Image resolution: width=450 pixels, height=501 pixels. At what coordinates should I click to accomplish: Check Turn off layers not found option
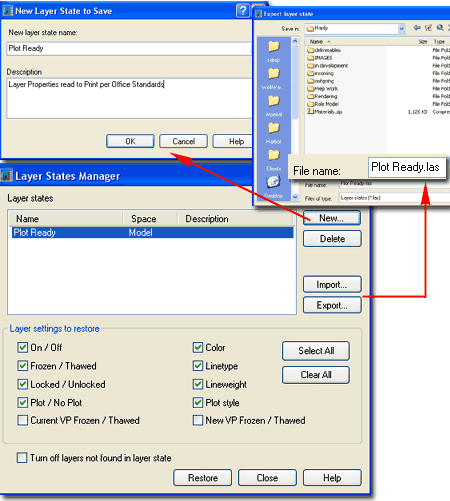click(x=22, y=457)
